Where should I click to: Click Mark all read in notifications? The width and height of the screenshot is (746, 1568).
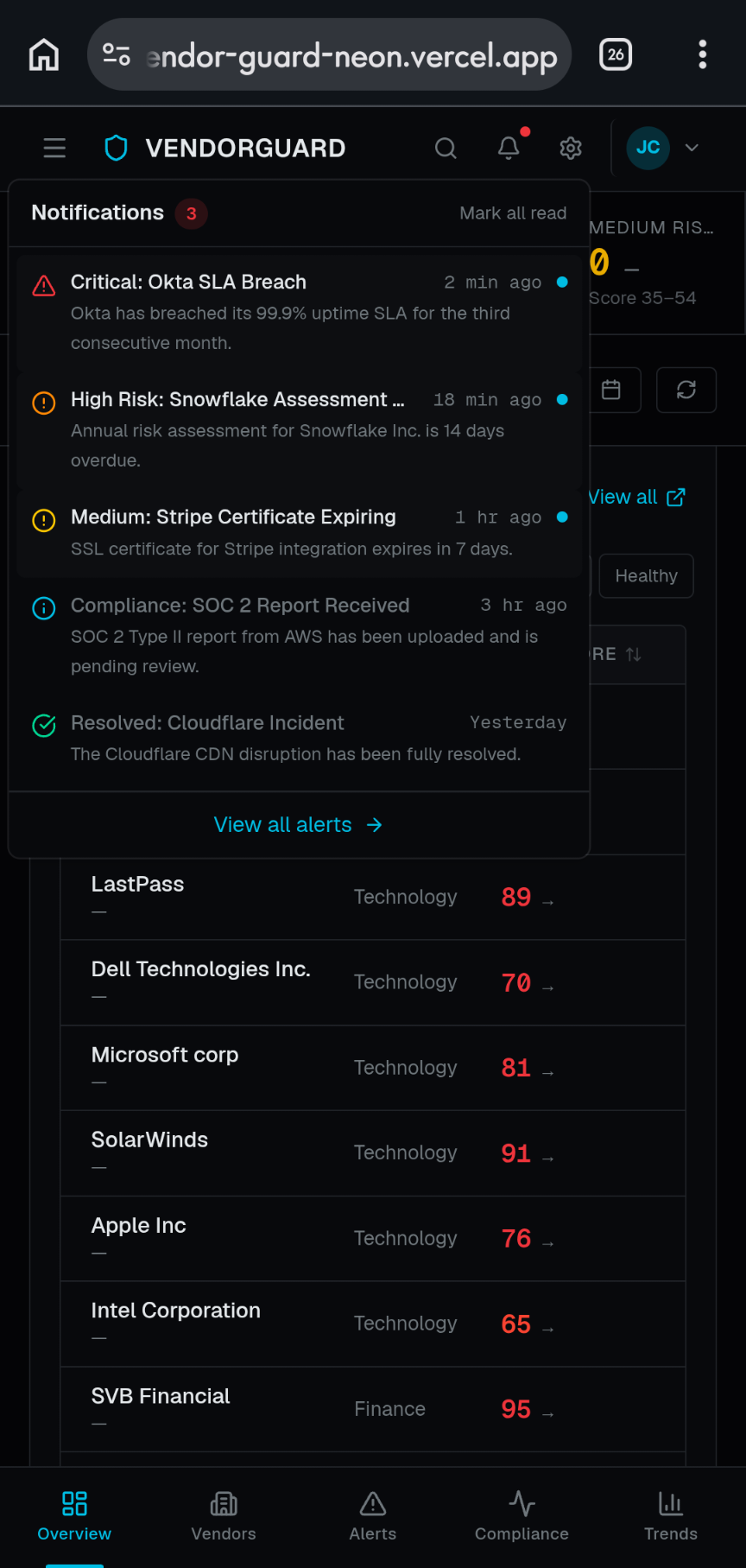(513, 213)
